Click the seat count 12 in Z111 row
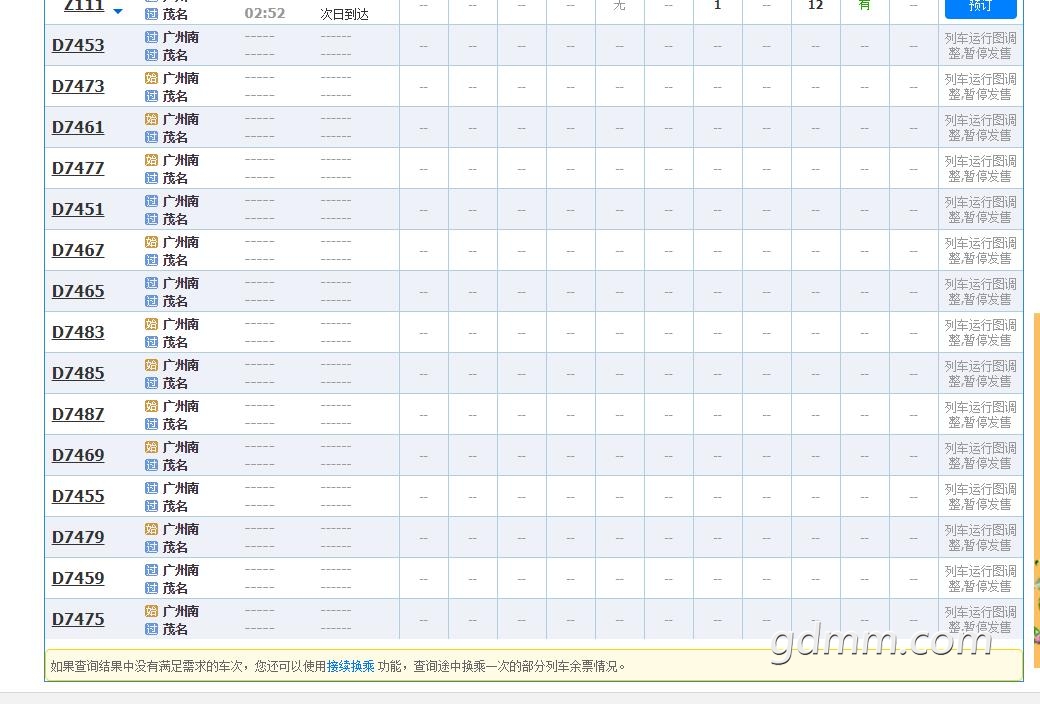 [x=815, y=5]
